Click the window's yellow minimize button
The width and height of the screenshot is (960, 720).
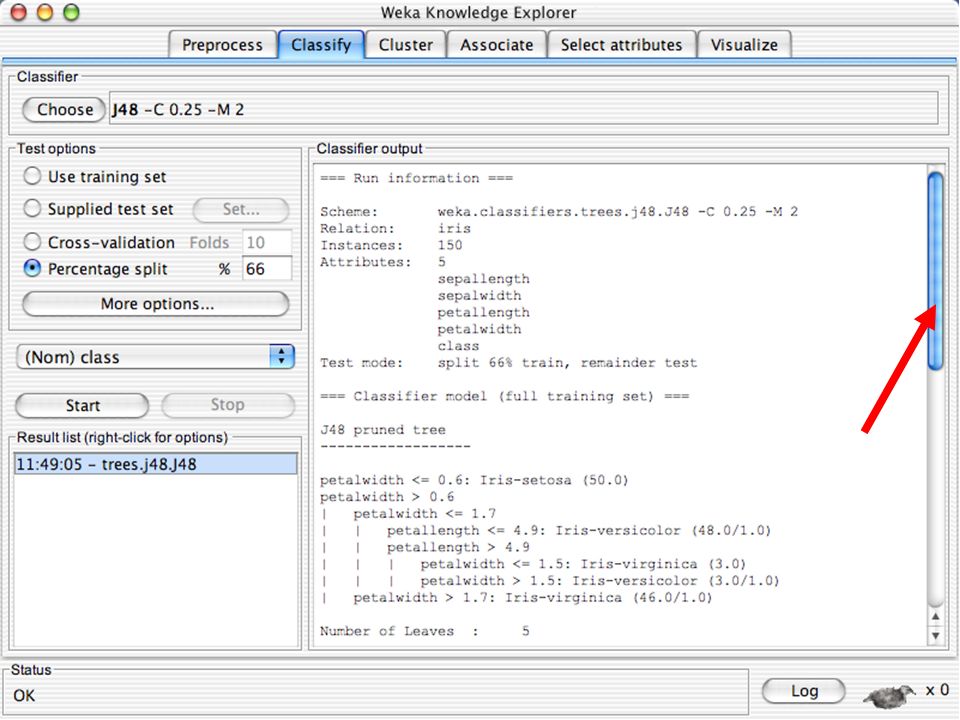[x=45, y=12]
